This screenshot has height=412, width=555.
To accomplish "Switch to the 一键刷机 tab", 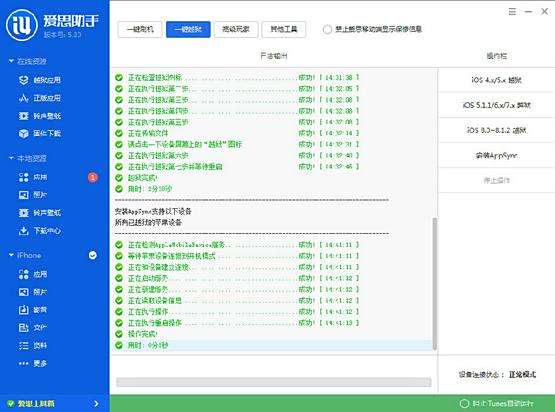I will (x=140, y=29).
